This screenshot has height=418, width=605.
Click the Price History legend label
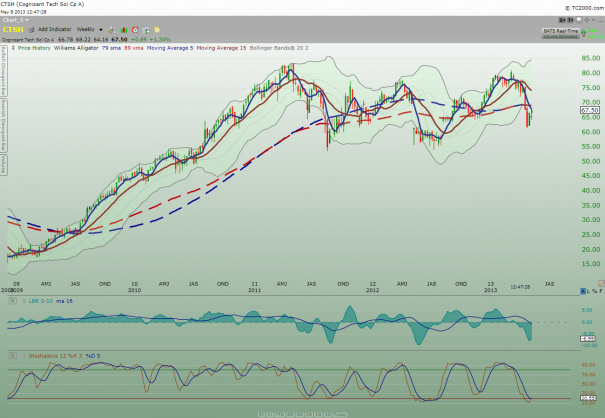click(34, 48)
